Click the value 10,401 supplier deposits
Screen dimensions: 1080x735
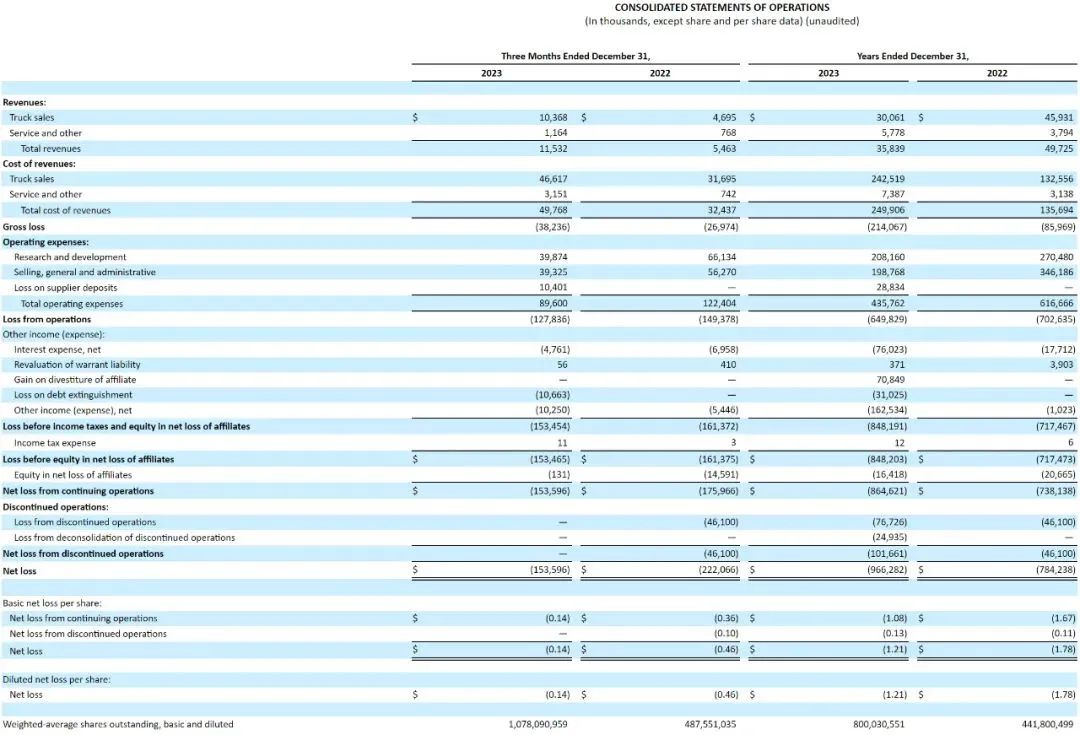point(554,287)
